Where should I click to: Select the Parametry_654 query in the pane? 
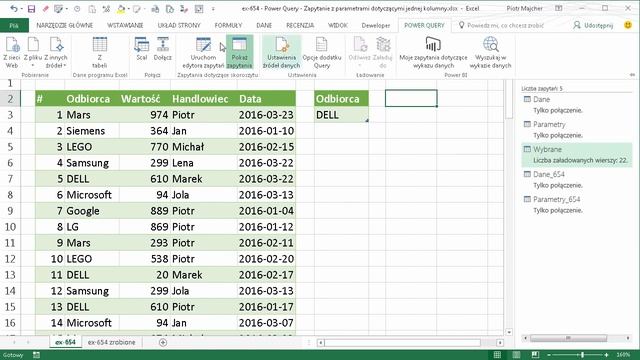(576, 204)
